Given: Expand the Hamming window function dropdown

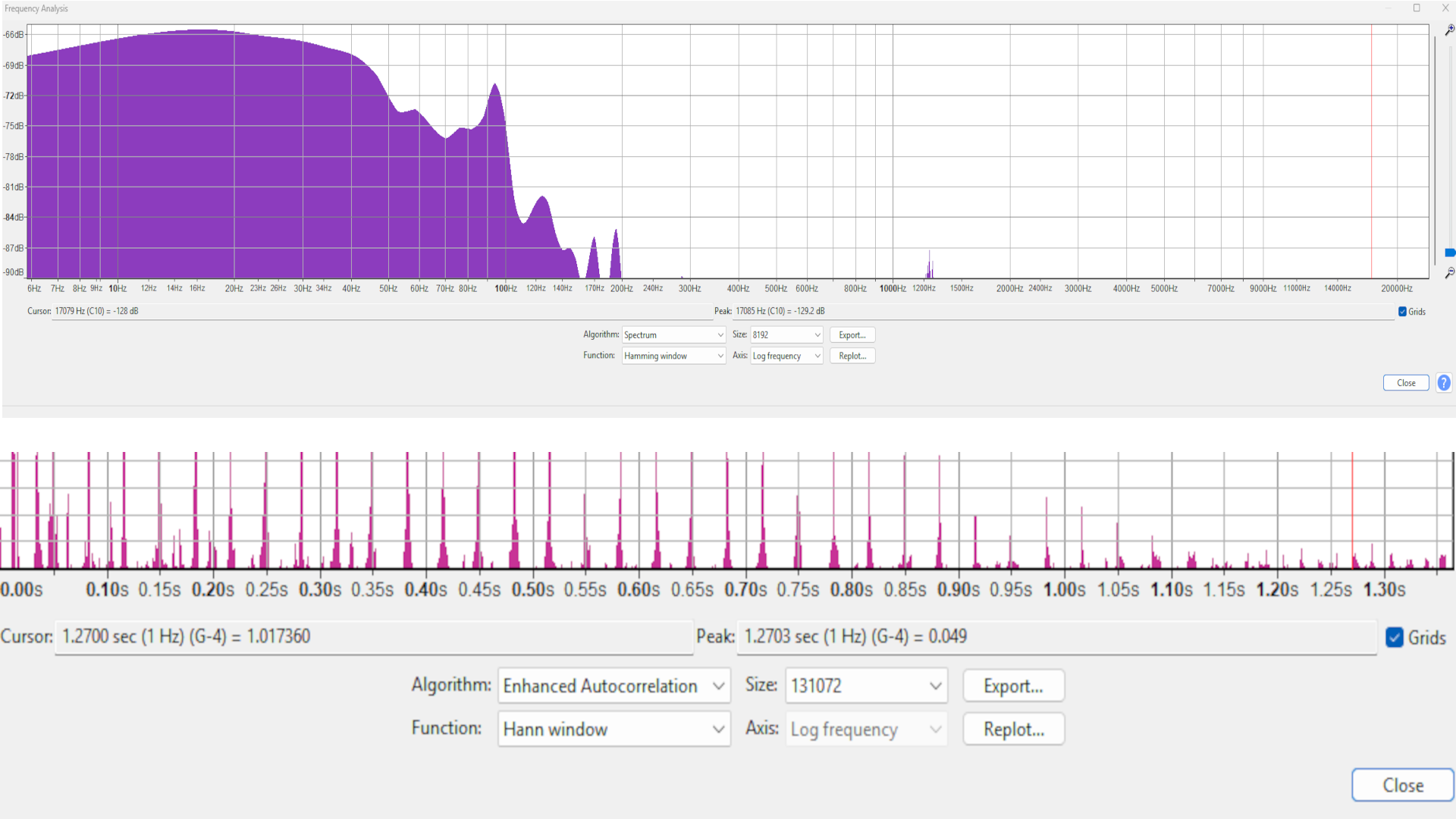Looking at the screenshot, I should point(673,356).
